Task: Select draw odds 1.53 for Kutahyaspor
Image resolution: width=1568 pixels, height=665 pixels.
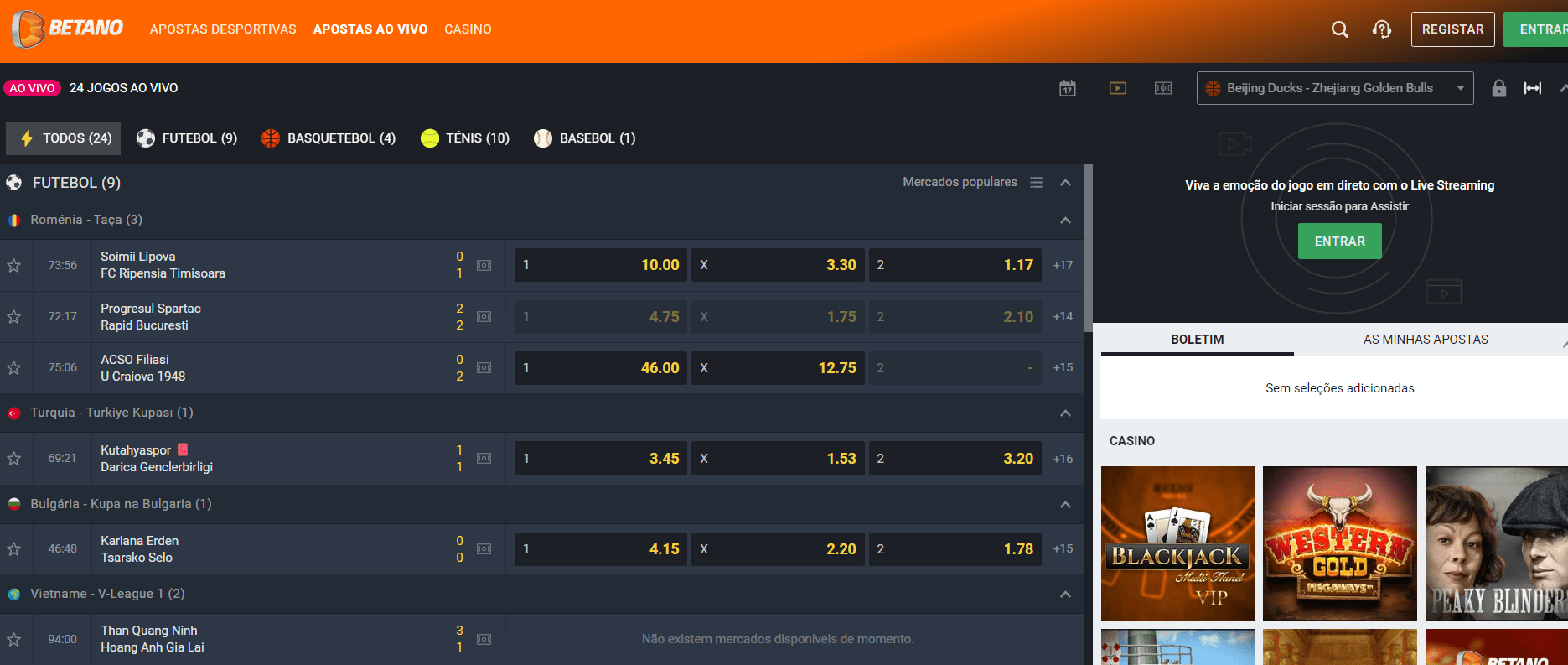Action: click(x=778, y=459)
